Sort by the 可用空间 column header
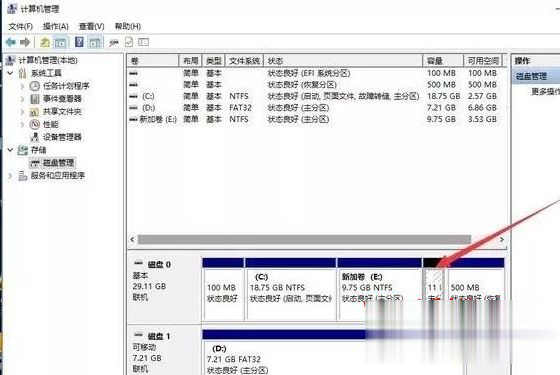This screenshot has width=560, height=375. 483,61
